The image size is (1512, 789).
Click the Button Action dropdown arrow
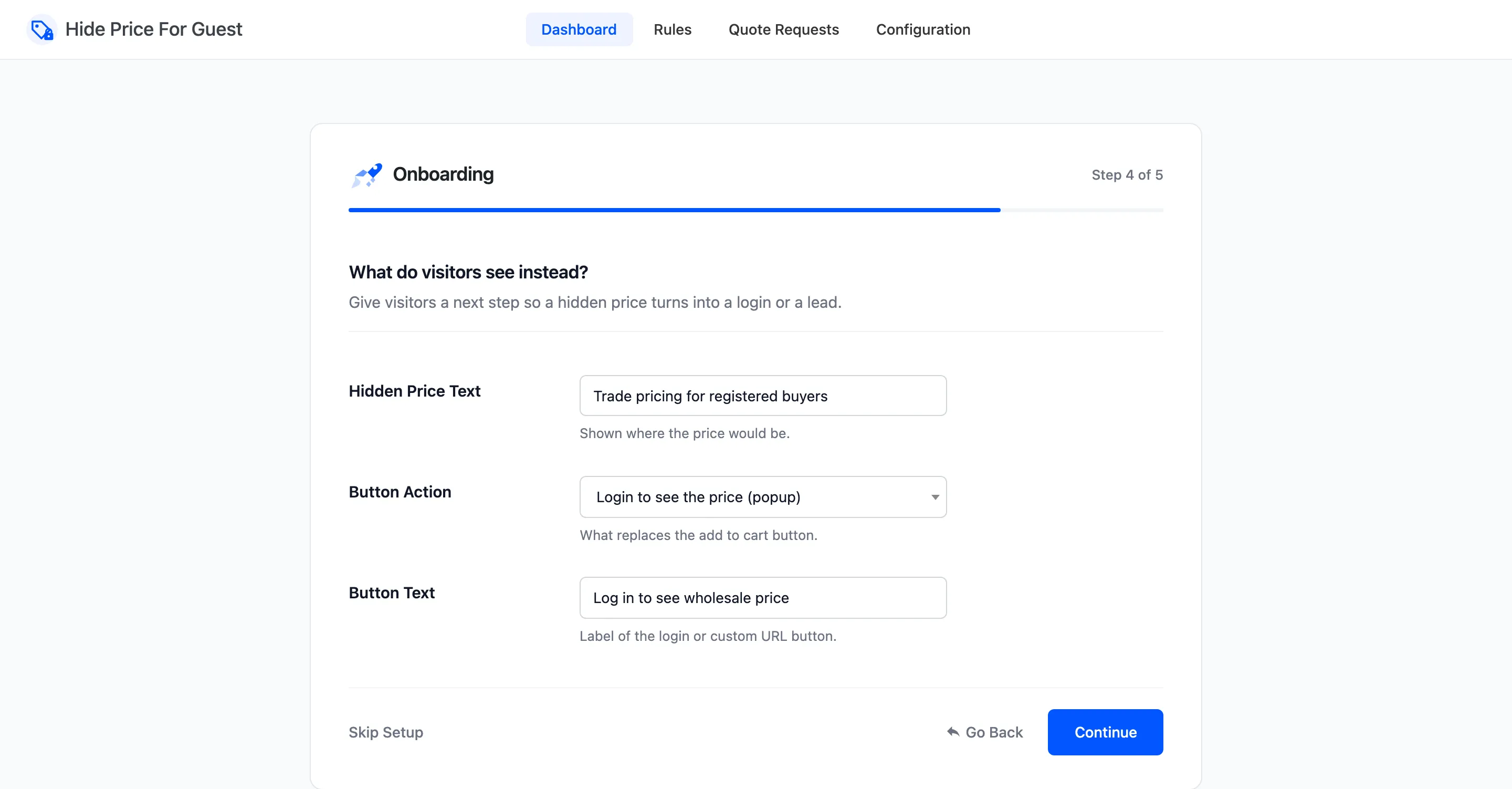[935, 497]
